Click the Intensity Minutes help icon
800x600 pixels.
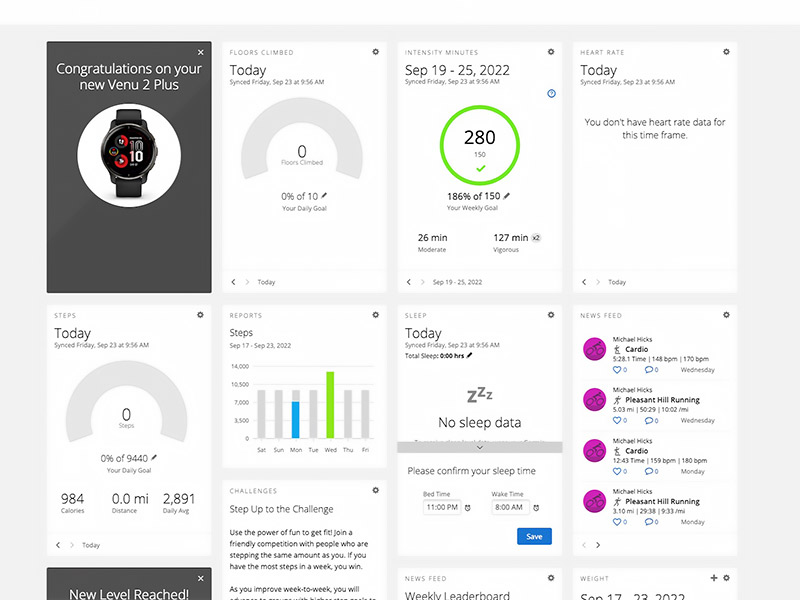click(551, 93)
